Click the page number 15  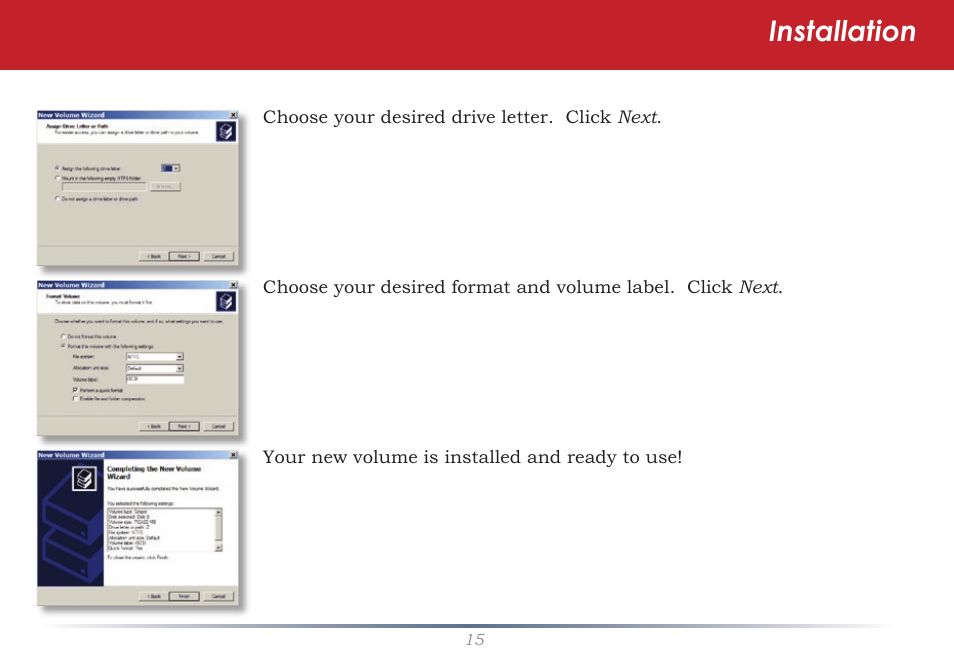(x=475, y=639)
